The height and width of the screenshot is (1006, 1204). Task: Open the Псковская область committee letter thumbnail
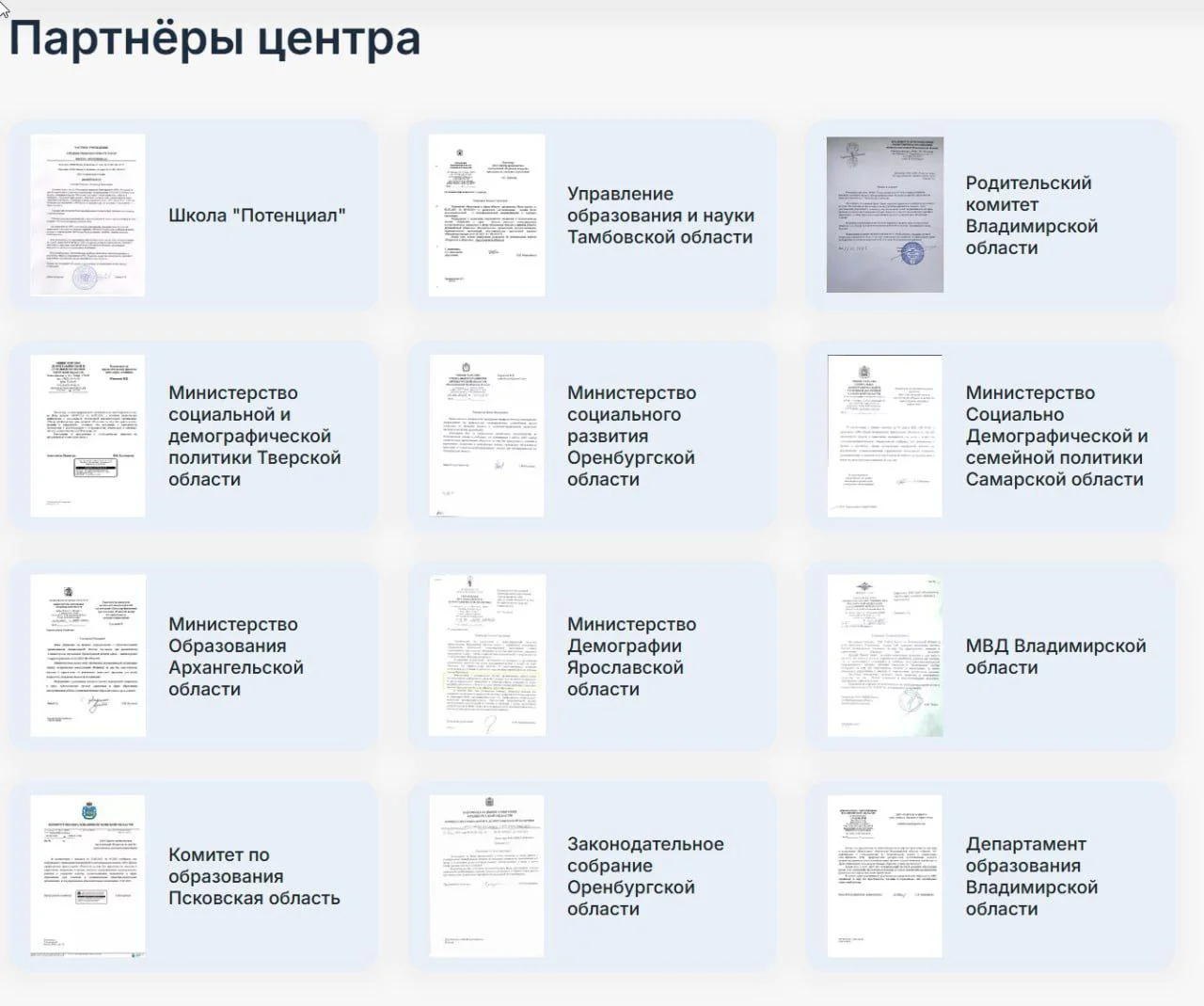pos(87,876)
